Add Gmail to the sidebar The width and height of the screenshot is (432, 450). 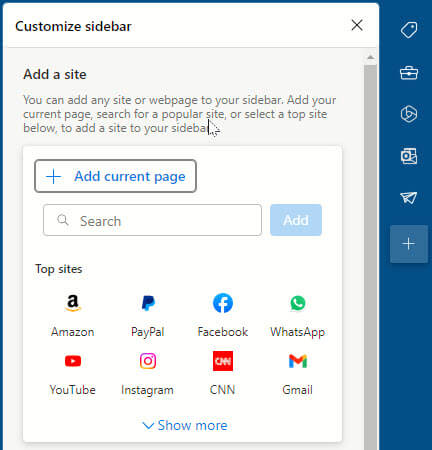pos(297,373)
